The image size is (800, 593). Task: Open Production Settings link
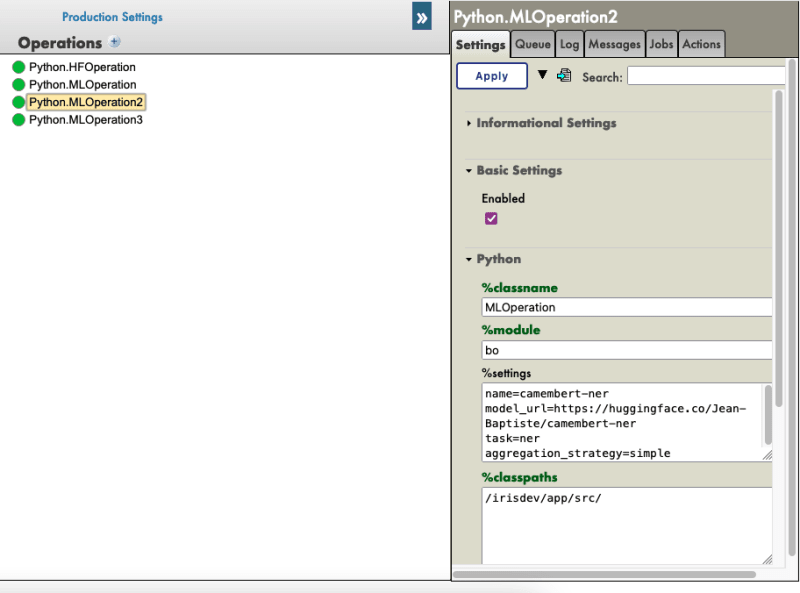(112, 17)
